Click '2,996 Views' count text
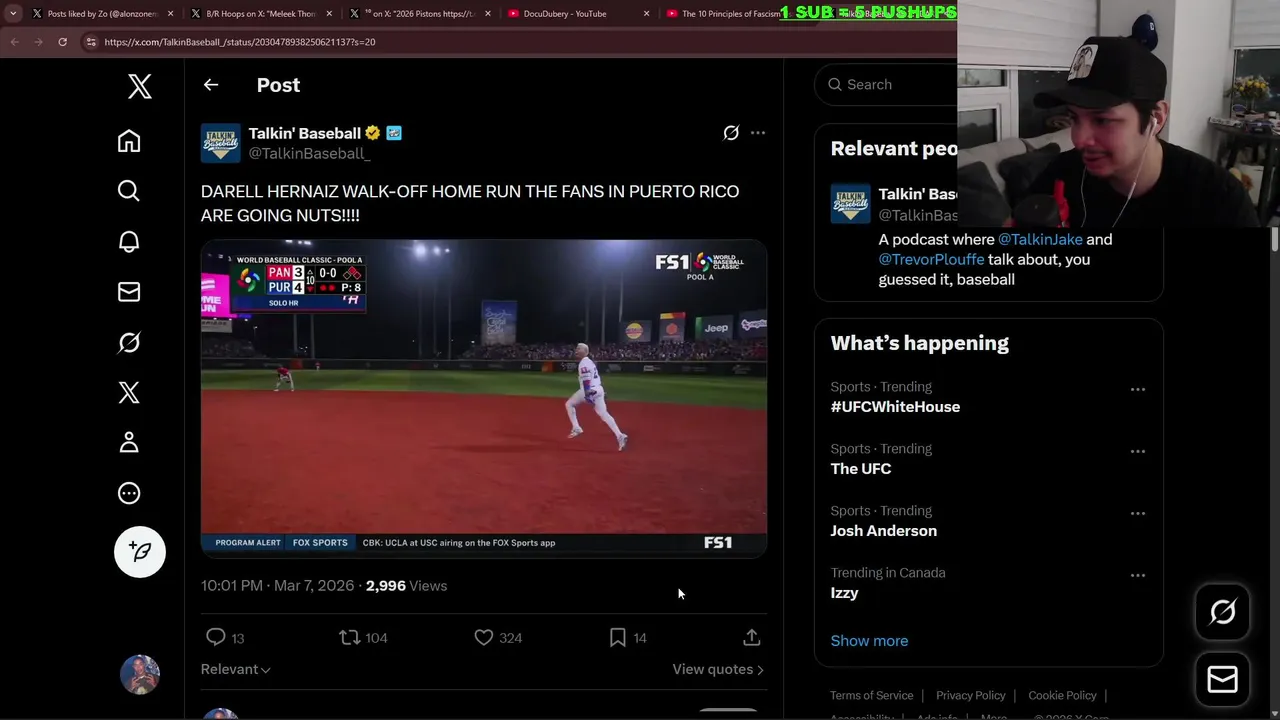Viewport: 1280px width, 720px height. 406,586
